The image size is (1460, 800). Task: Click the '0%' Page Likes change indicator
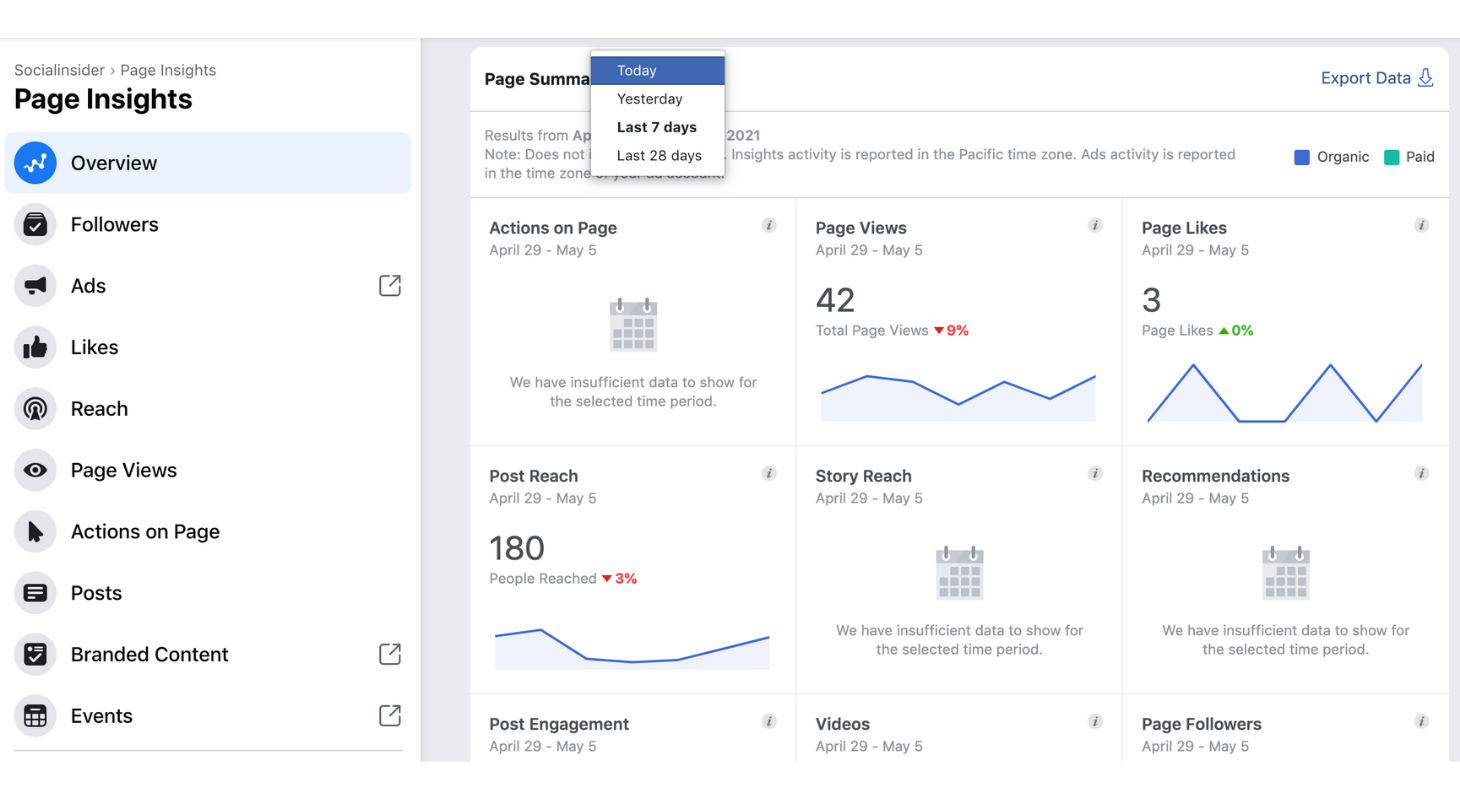pos(1236,330)
